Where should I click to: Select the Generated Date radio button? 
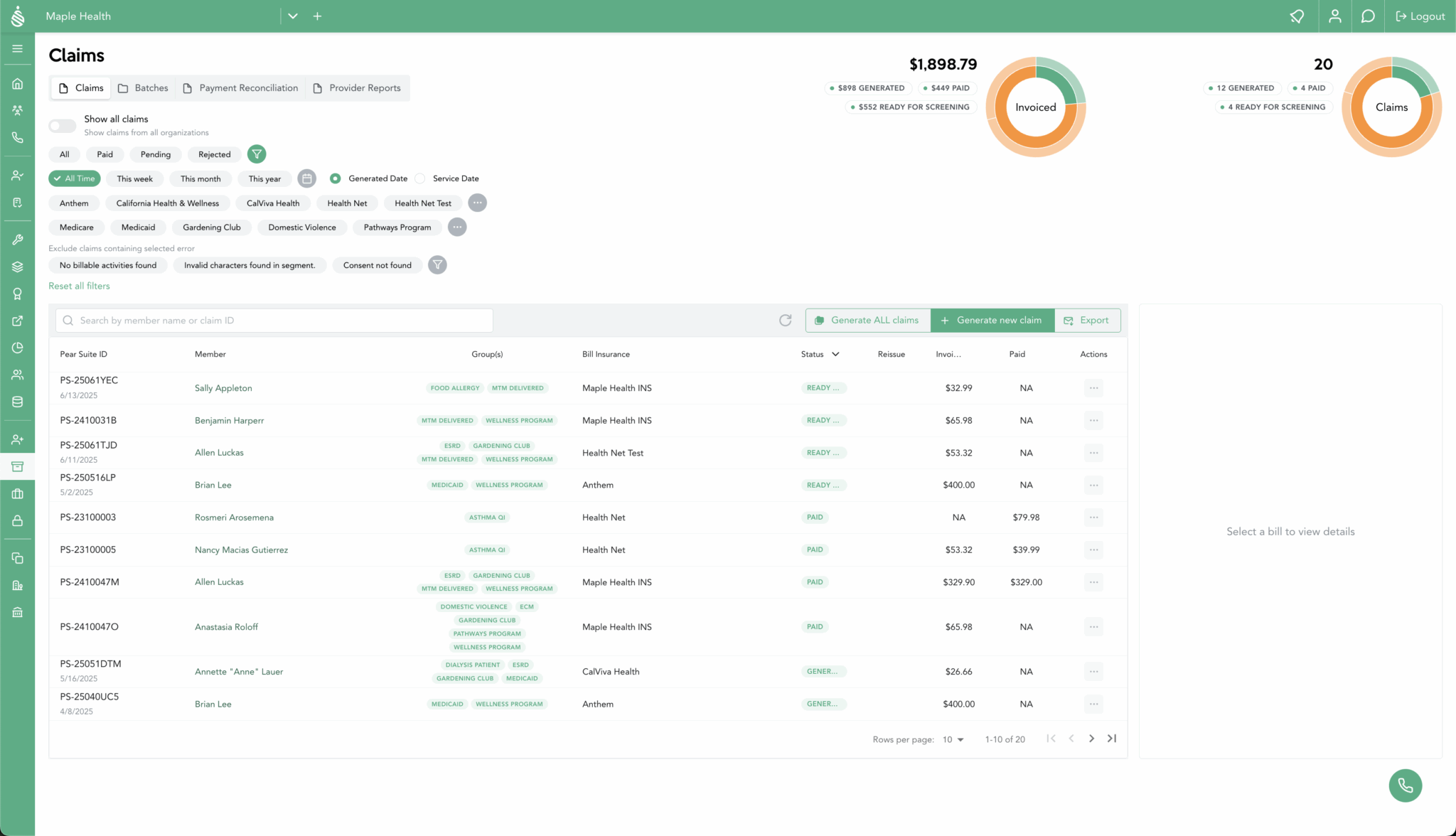click(x=335, y=178)
